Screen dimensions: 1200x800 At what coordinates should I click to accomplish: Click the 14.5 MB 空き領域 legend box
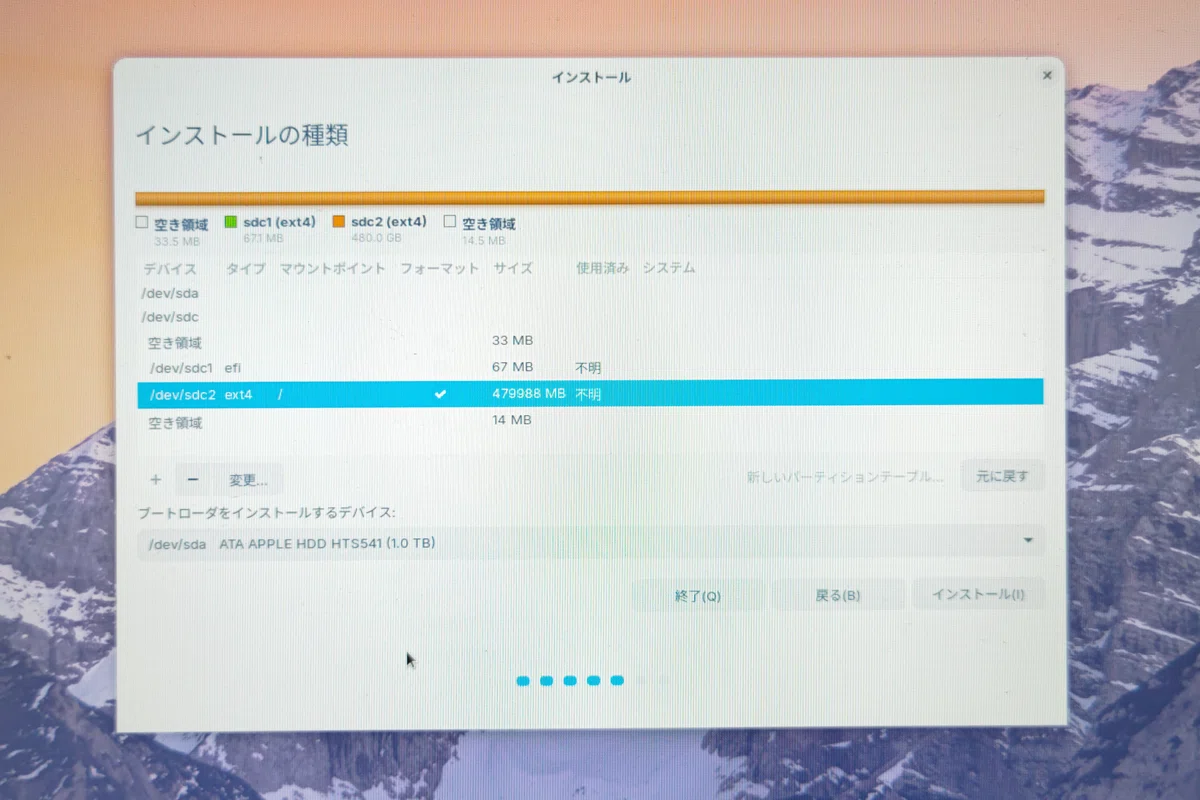tap(449, 222)
